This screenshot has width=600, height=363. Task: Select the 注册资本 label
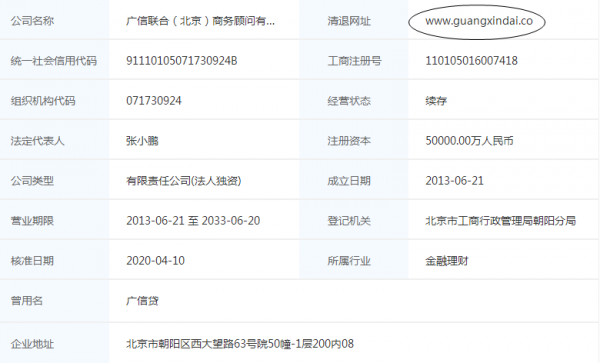pyautogui.click(x=349, y=141)
